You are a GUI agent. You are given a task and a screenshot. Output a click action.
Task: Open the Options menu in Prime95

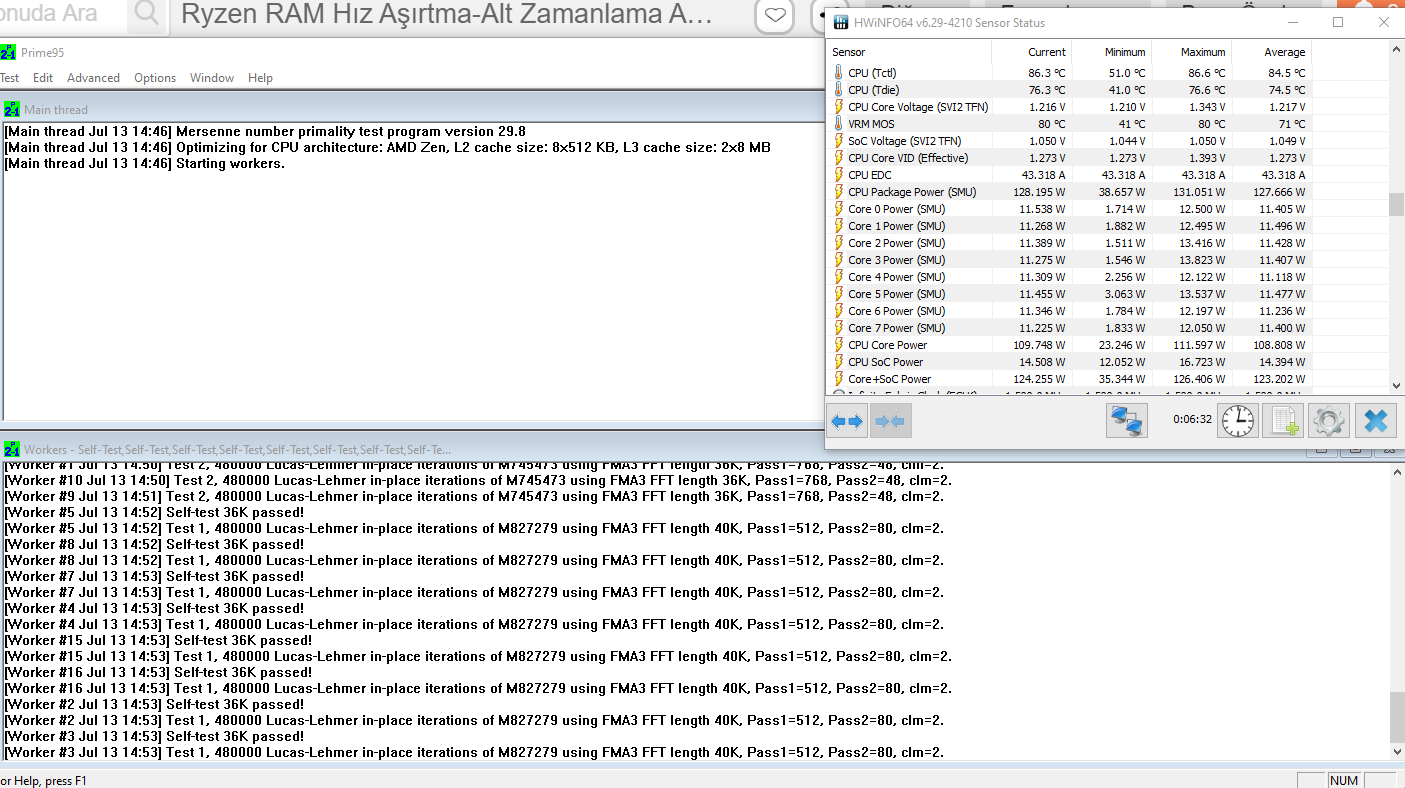click(155, 78)
